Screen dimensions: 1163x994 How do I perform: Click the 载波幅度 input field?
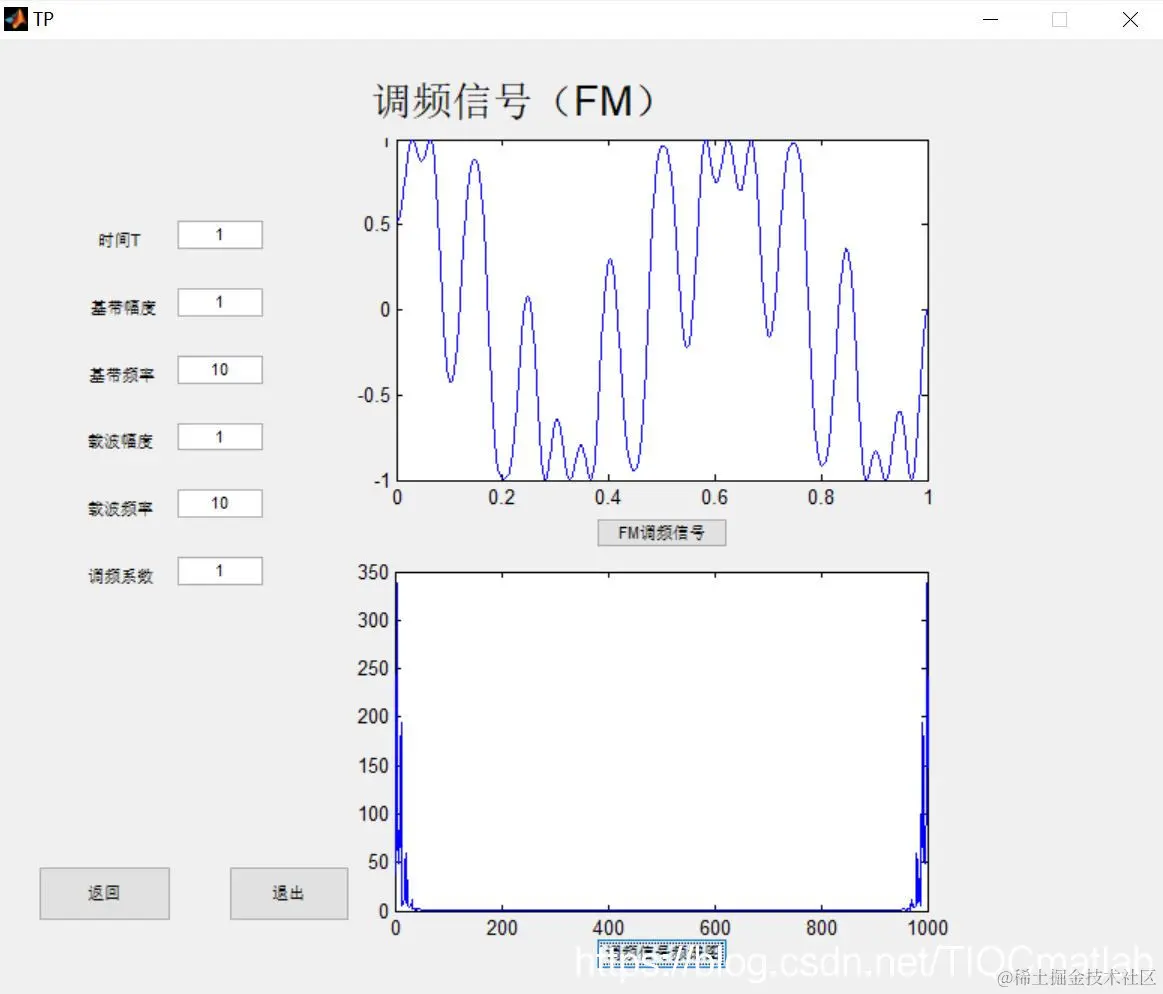[220, 437]
